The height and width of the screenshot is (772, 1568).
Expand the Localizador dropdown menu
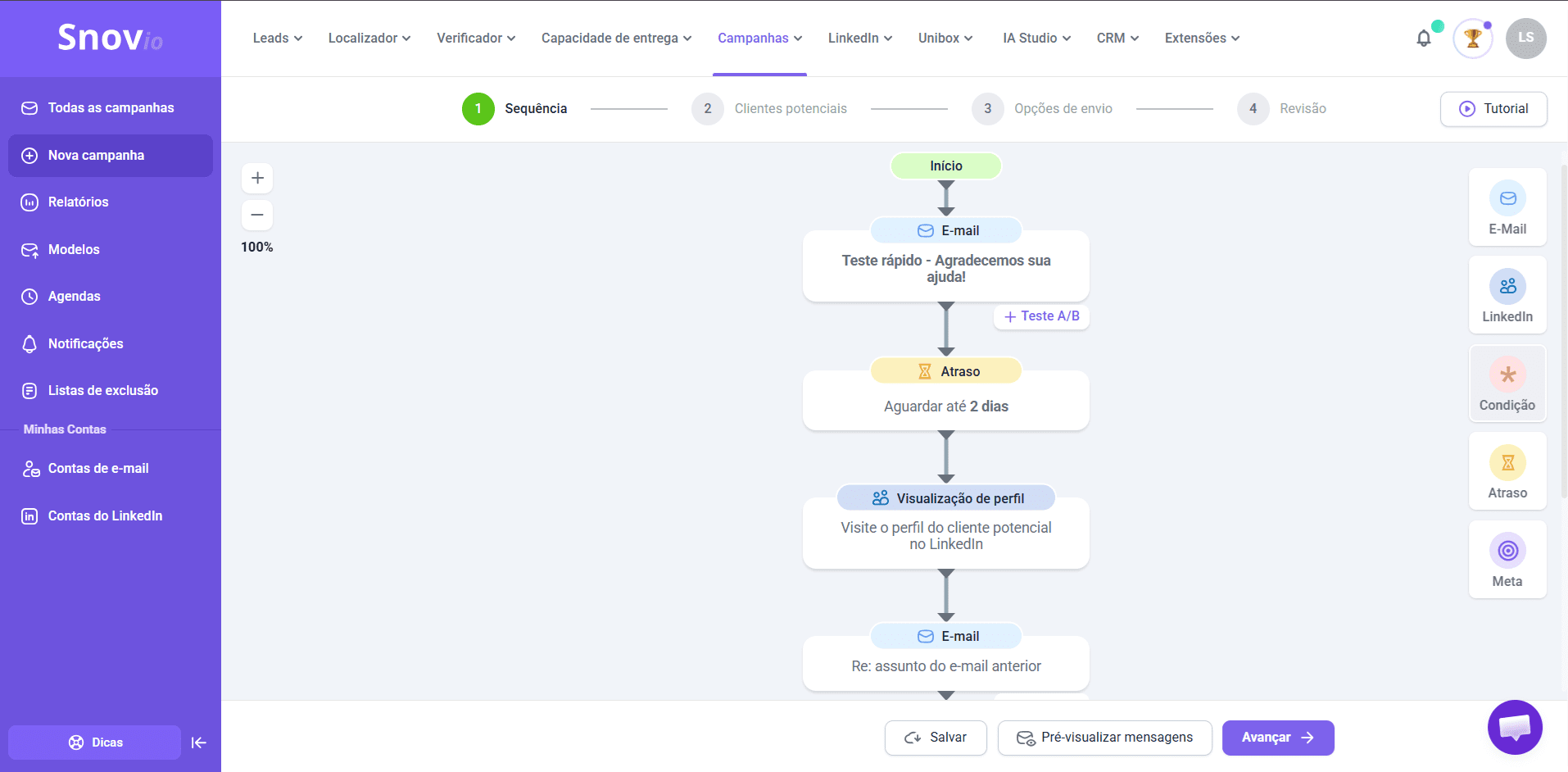point(369,39)
